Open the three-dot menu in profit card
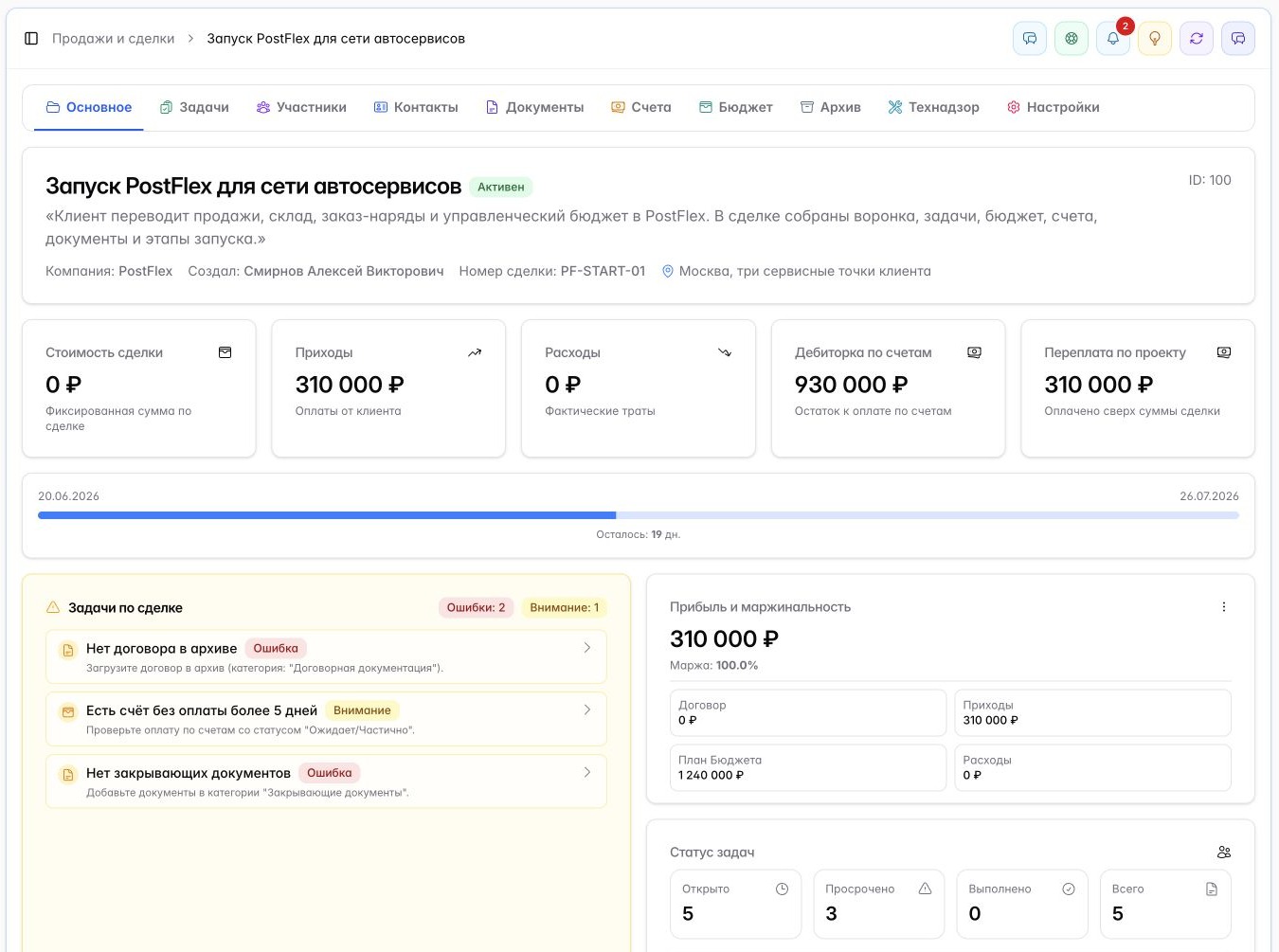 1224,607
